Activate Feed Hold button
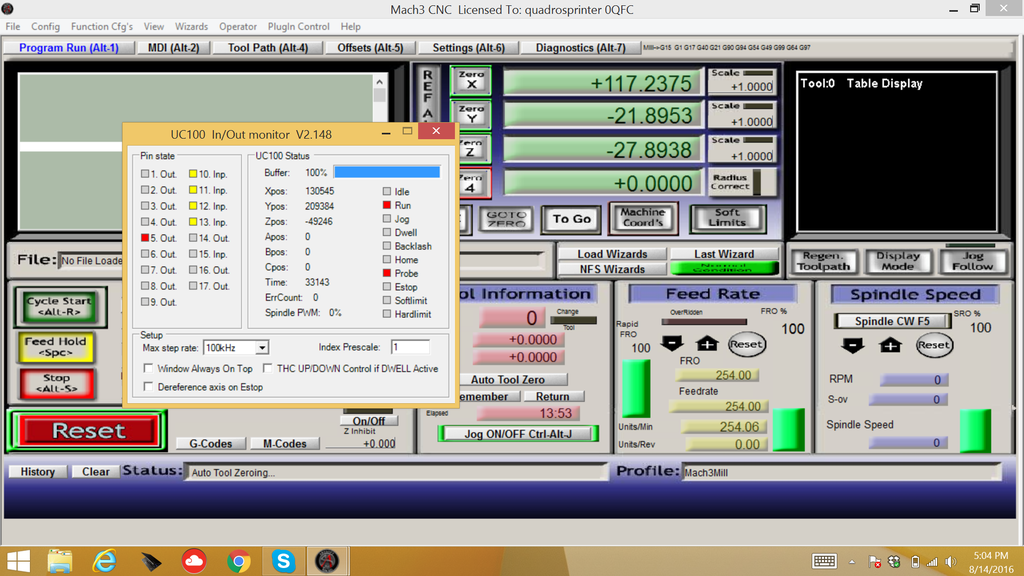Image resolution: width=1024 pixels, height=576 pixels. 56,346
